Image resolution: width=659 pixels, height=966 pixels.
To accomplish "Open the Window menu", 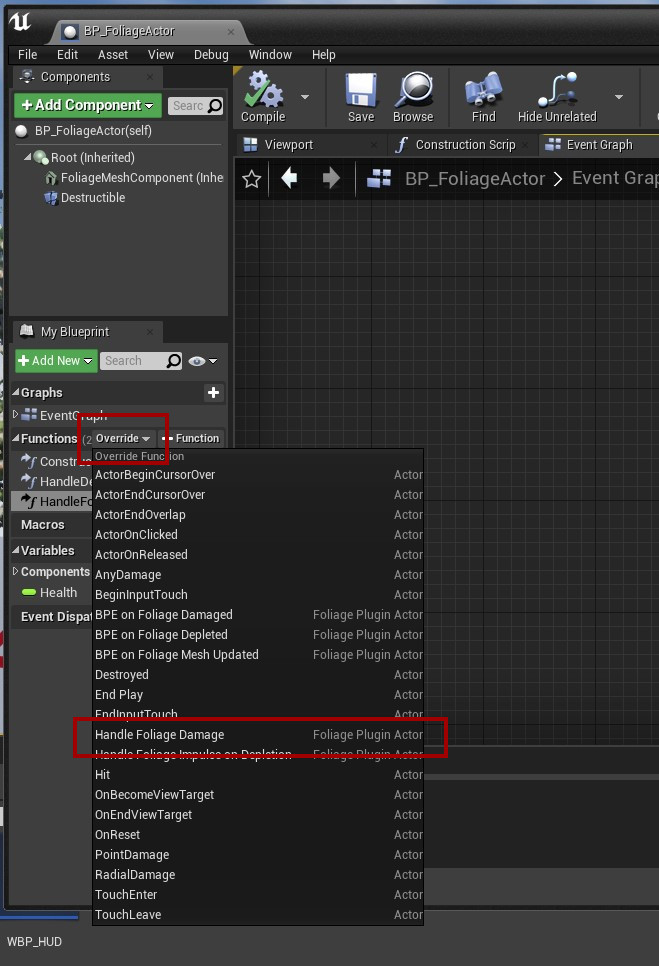I will pyautogui.click(x=270, y=55).
